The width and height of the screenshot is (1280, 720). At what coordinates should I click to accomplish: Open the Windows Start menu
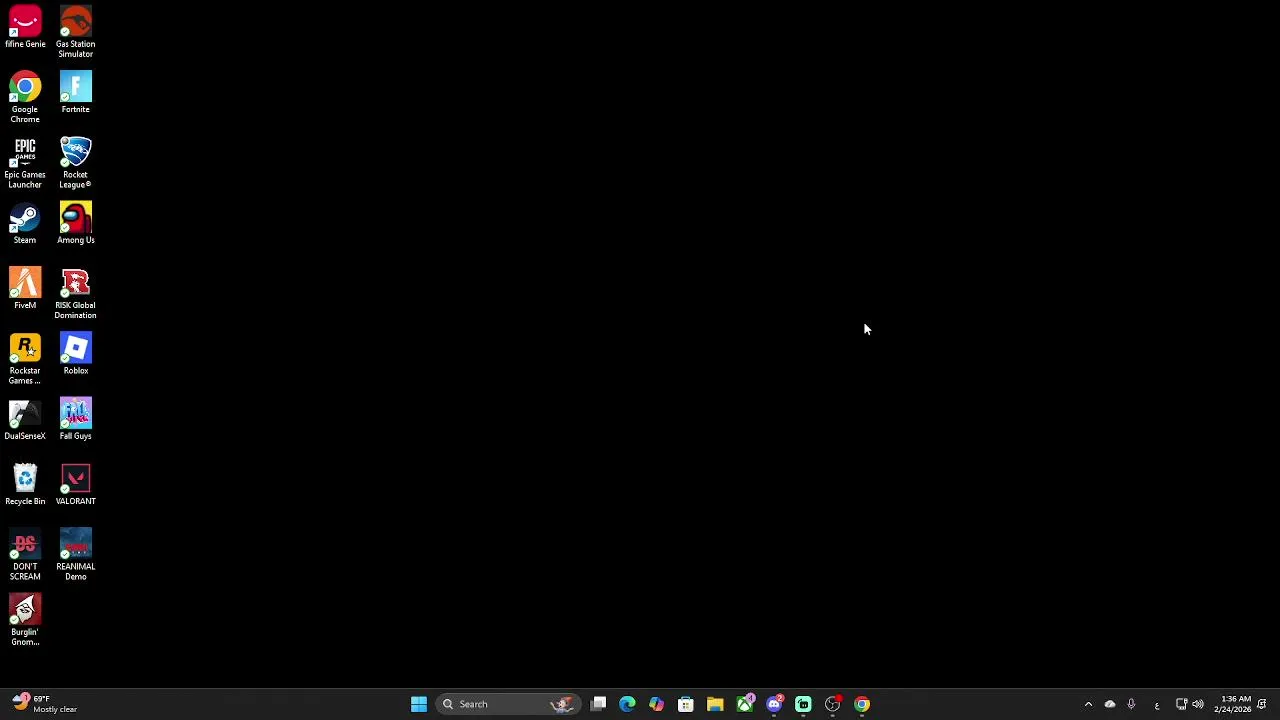(x=419, y=704)
